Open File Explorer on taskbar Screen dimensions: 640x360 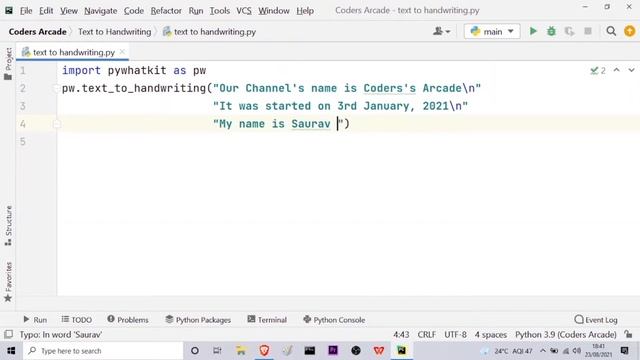pos(241,351)
